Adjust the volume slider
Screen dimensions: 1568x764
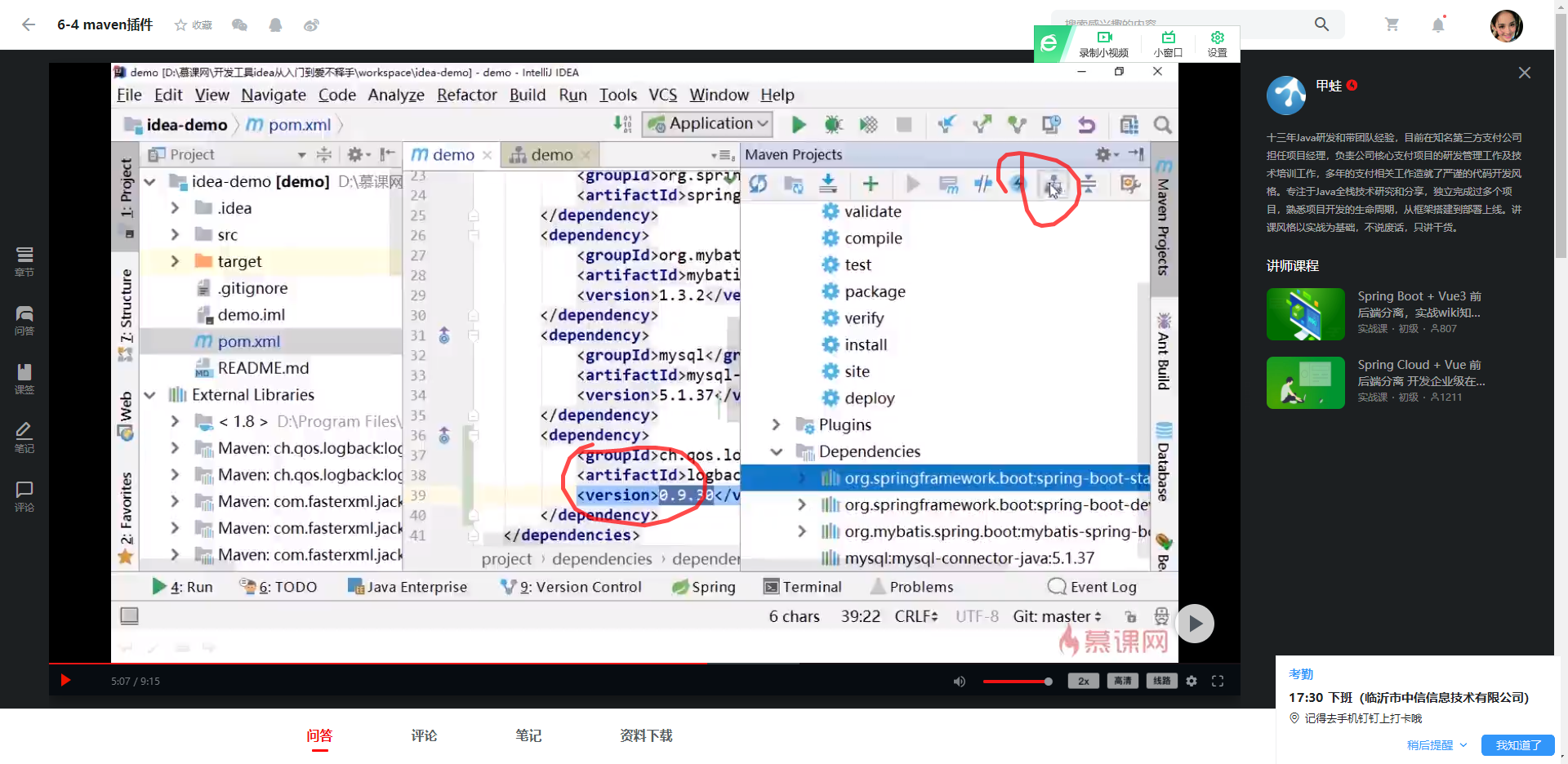[x=1017, y=682]
